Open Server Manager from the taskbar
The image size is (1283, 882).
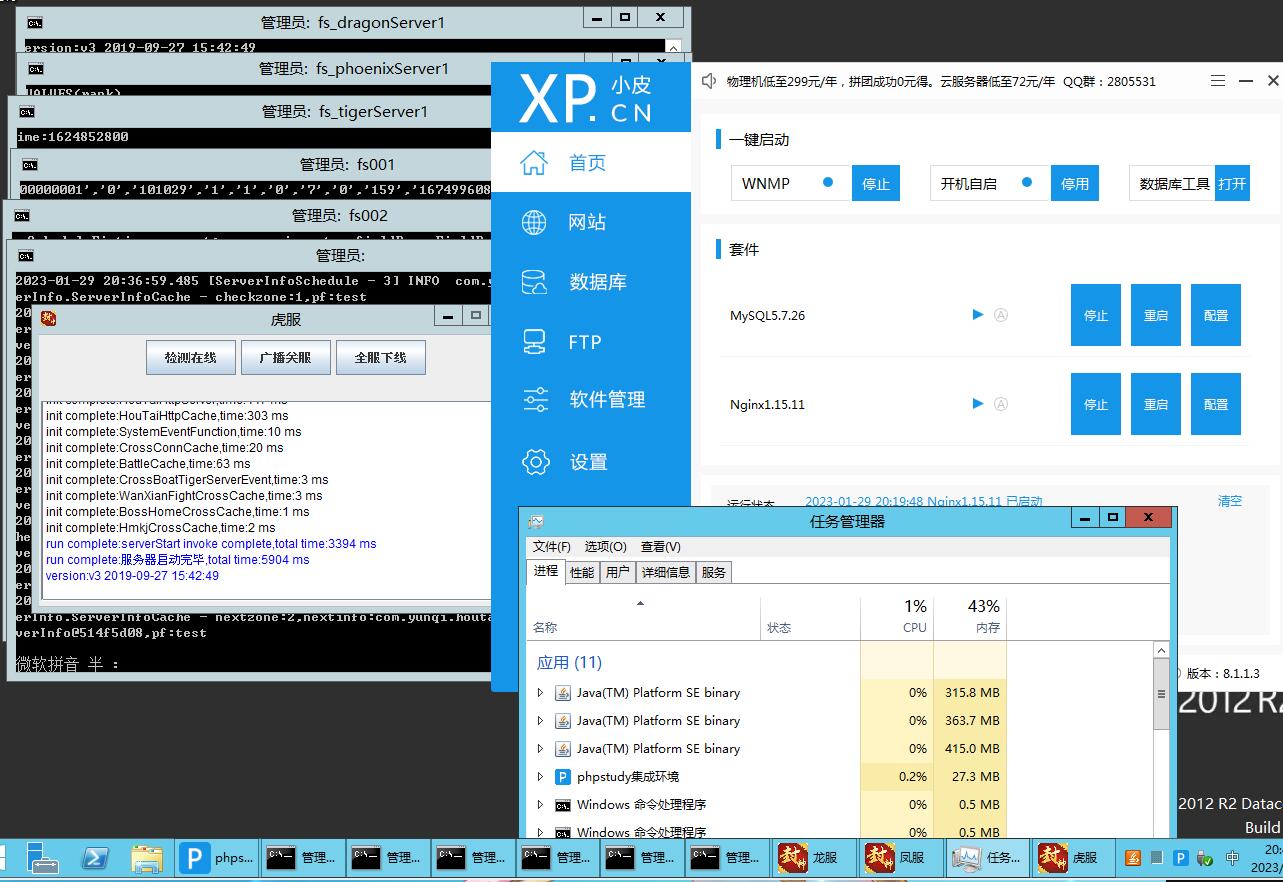pyautogui.click(x=43, y=858)
